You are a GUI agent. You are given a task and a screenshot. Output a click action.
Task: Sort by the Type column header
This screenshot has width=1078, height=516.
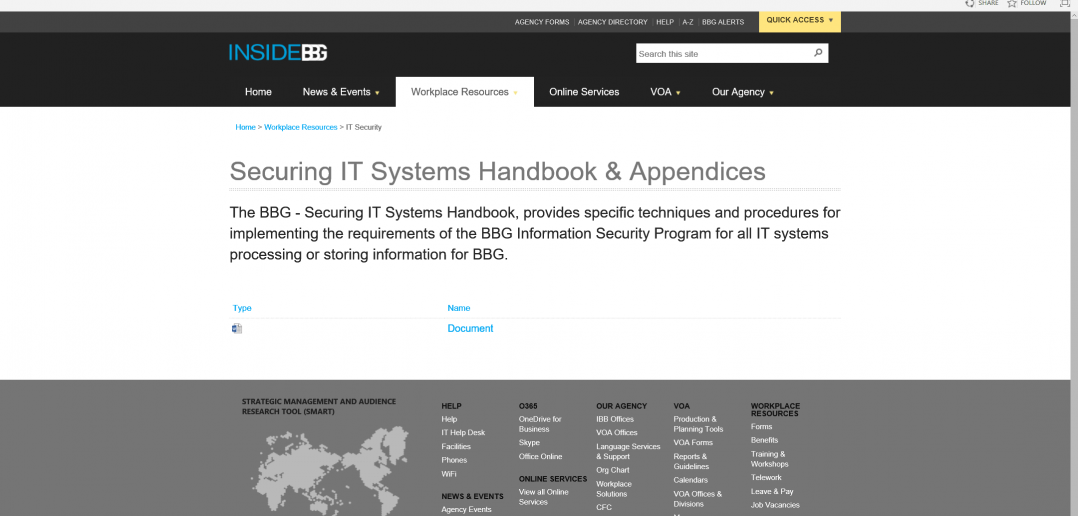pos(242,308)
